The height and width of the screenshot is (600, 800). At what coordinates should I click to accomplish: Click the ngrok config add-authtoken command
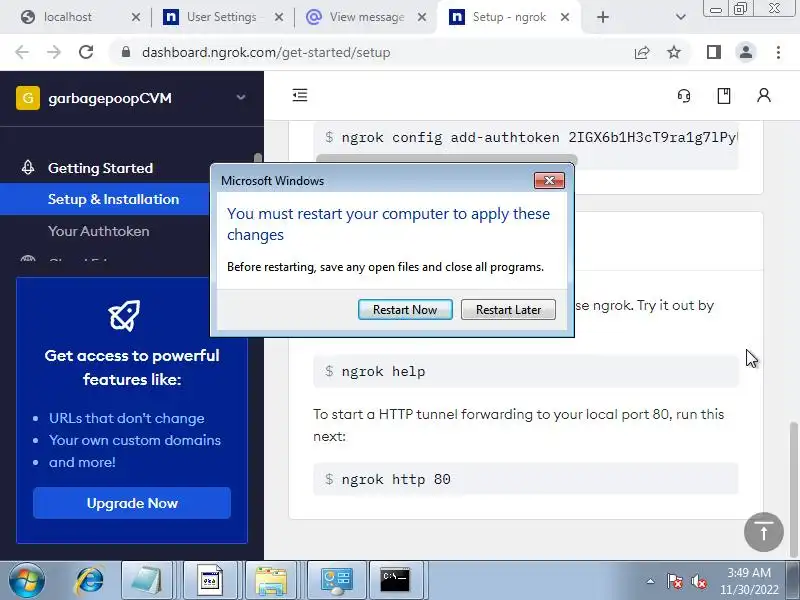tap(526, 137)
